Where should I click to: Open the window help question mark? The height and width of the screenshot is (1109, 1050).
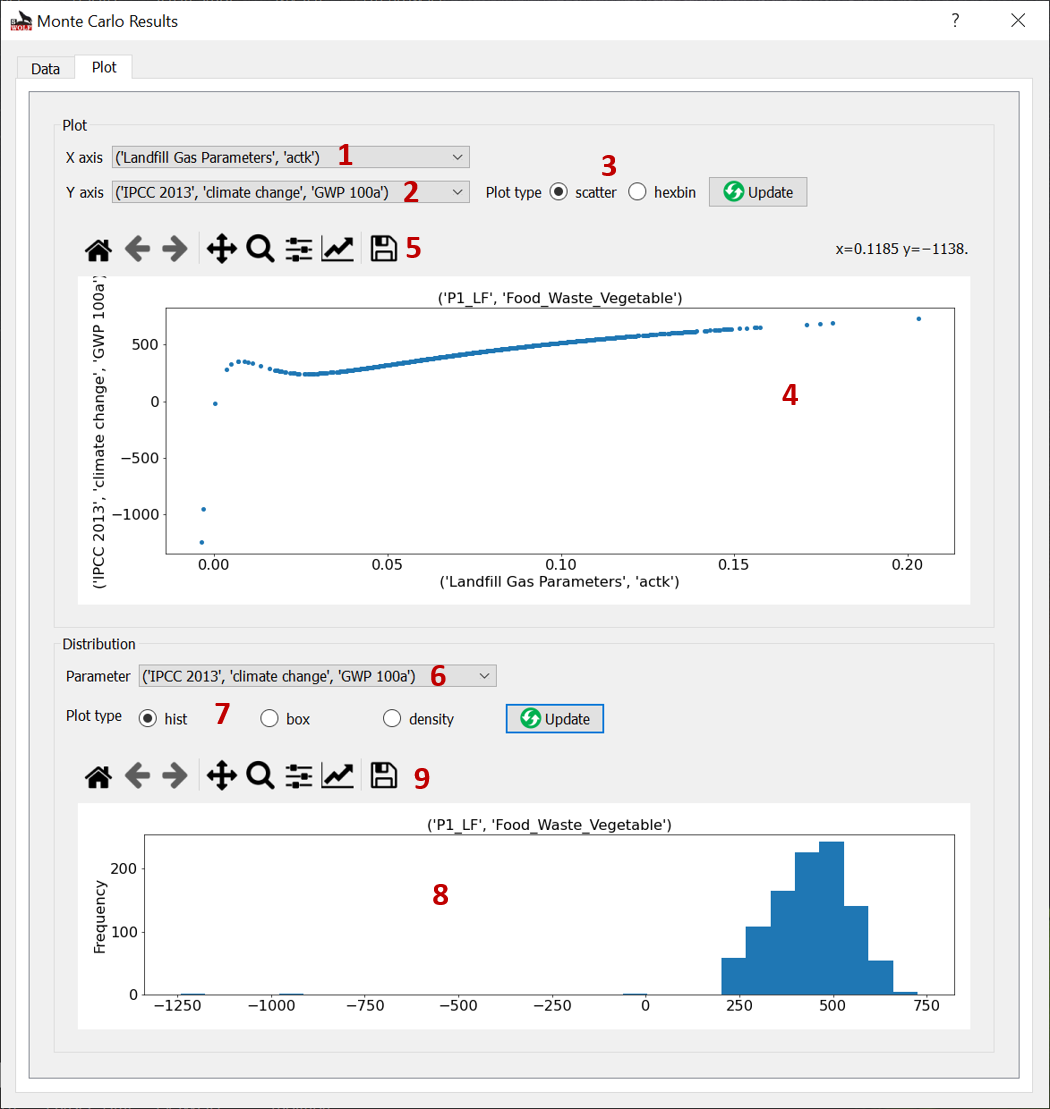955,21
